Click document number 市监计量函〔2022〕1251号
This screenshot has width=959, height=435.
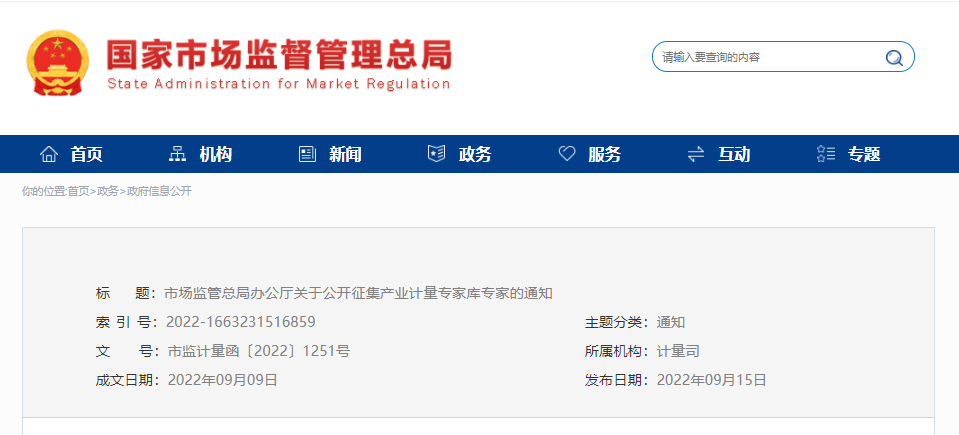coord(259,352)
